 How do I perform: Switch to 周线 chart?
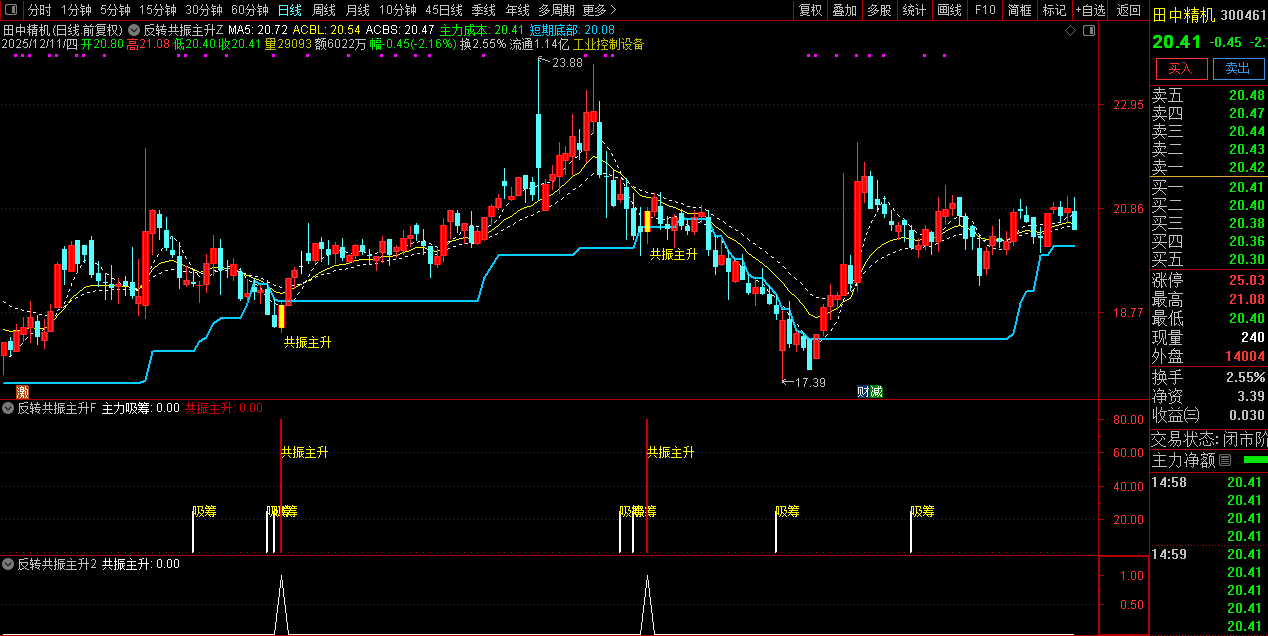click(324, 10)
